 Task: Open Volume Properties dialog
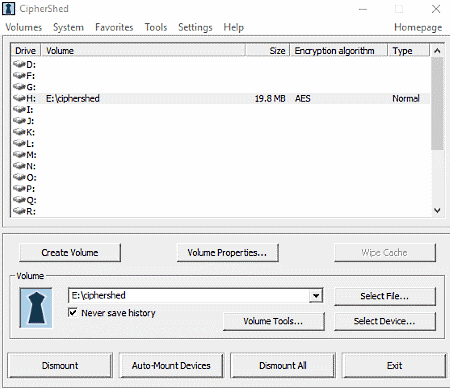click(227, 253)
